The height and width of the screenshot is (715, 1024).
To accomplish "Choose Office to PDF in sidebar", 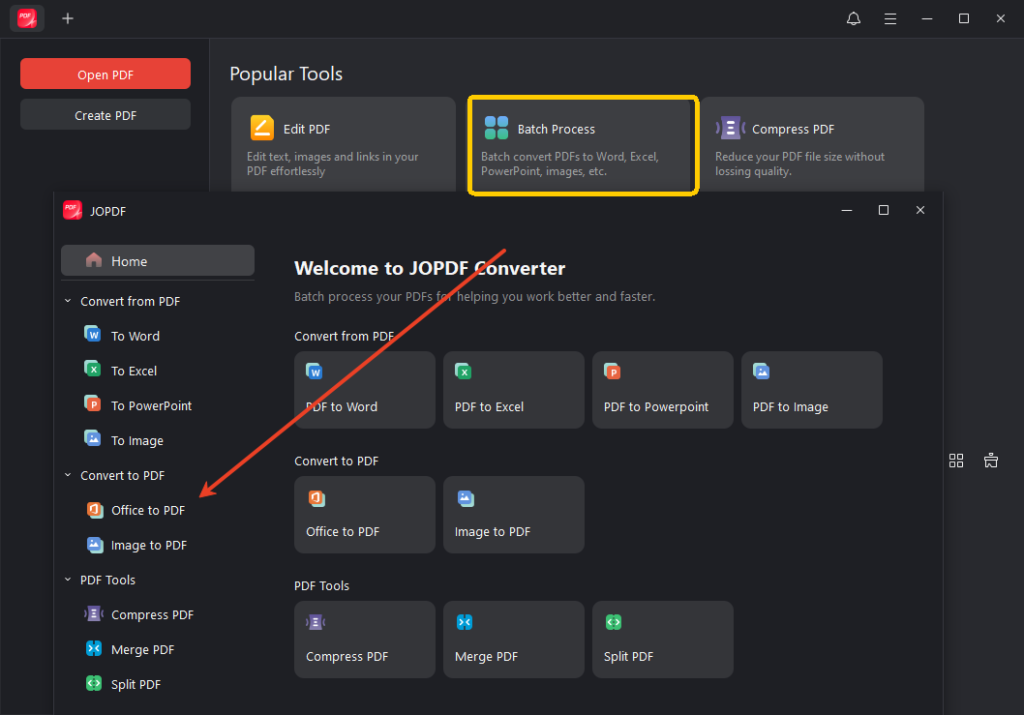I will click(x=147, y=510).
